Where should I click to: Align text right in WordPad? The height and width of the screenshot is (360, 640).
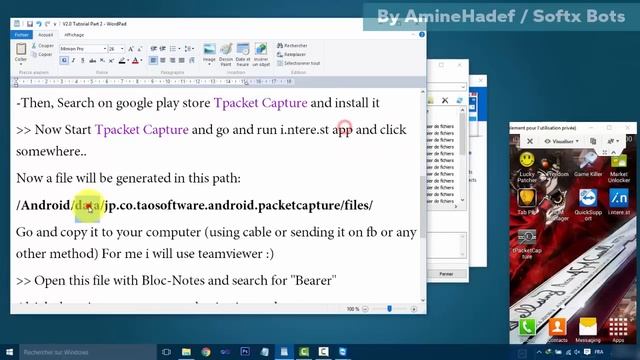172,60
